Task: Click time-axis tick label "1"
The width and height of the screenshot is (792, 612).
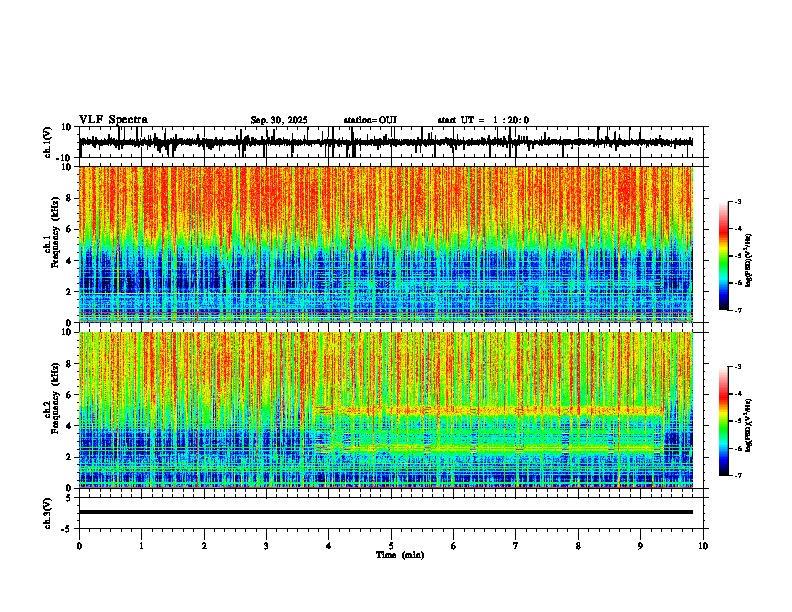Action: point(141,546)
